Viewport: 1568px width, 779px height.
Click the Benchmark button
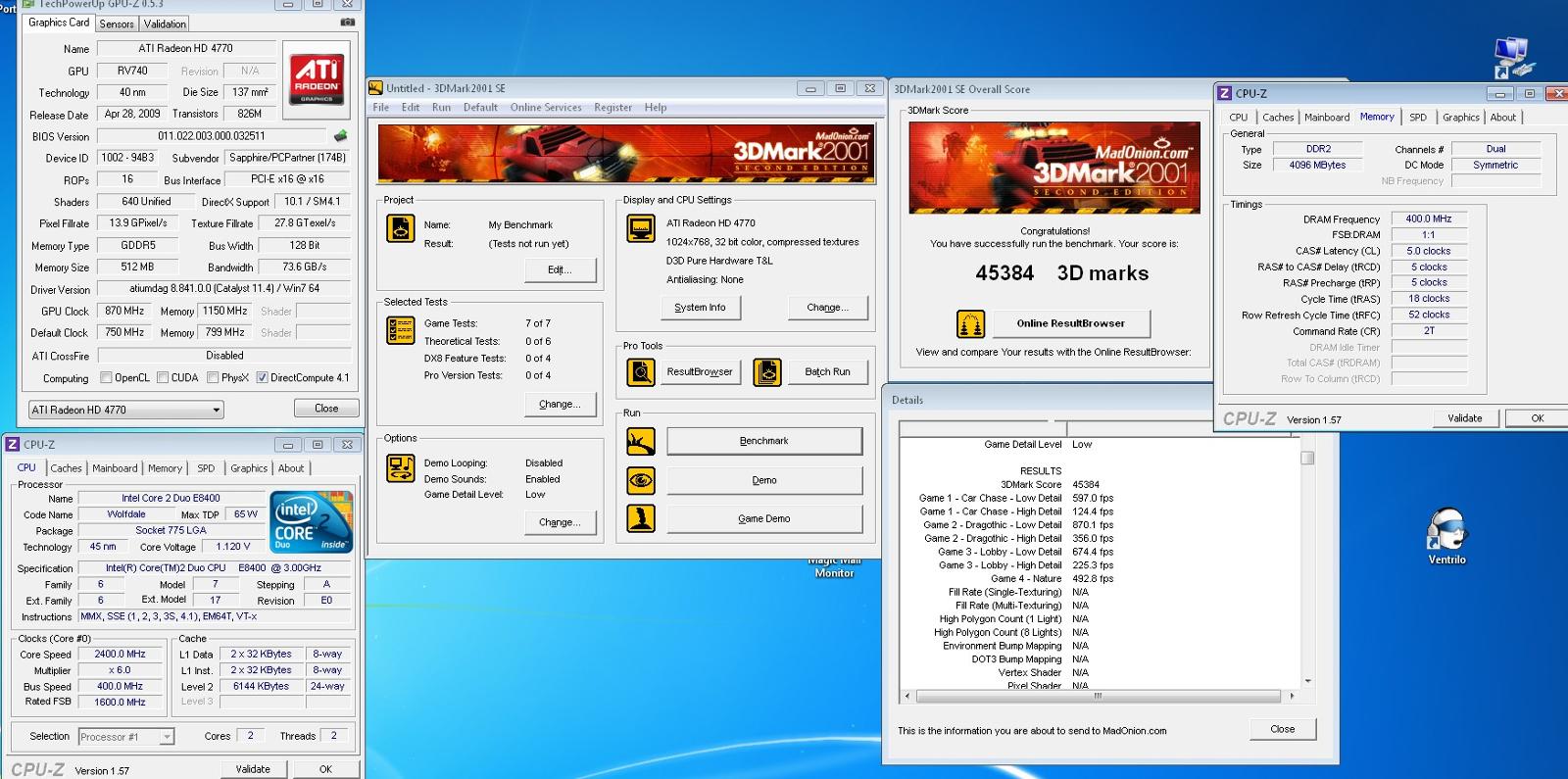coord(764,441)
